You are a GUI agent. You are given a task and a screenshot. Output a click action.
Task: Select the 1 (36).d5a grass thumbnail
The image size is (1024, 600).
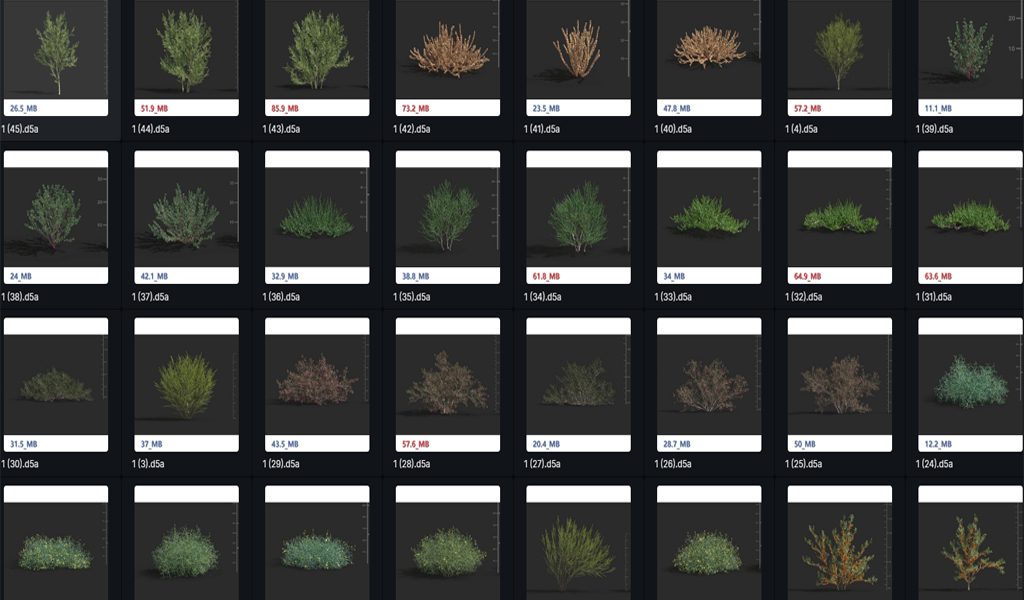[317, 216]
